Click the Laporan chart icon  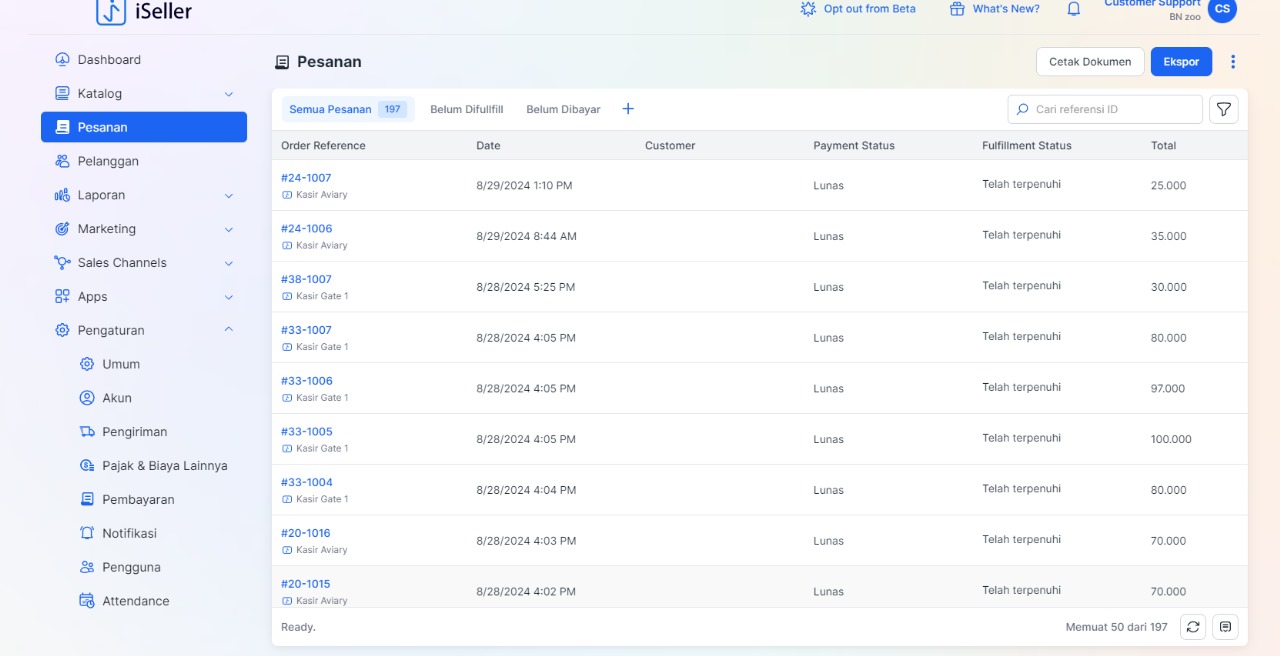click(62, 195)
